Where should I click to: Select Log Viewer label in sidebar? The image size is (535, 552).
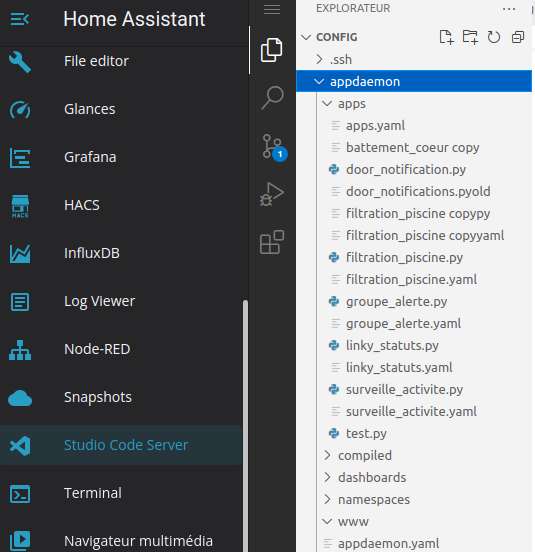pos(99,302)
